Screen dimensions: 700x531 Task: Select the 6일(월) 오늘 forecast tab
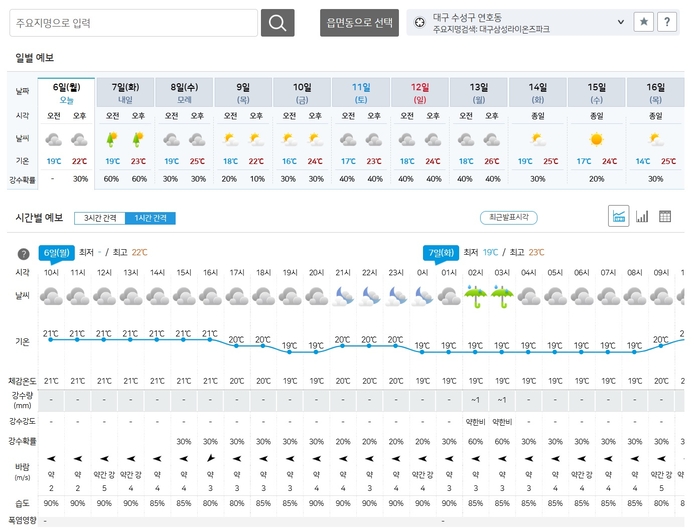click(66, 93)
